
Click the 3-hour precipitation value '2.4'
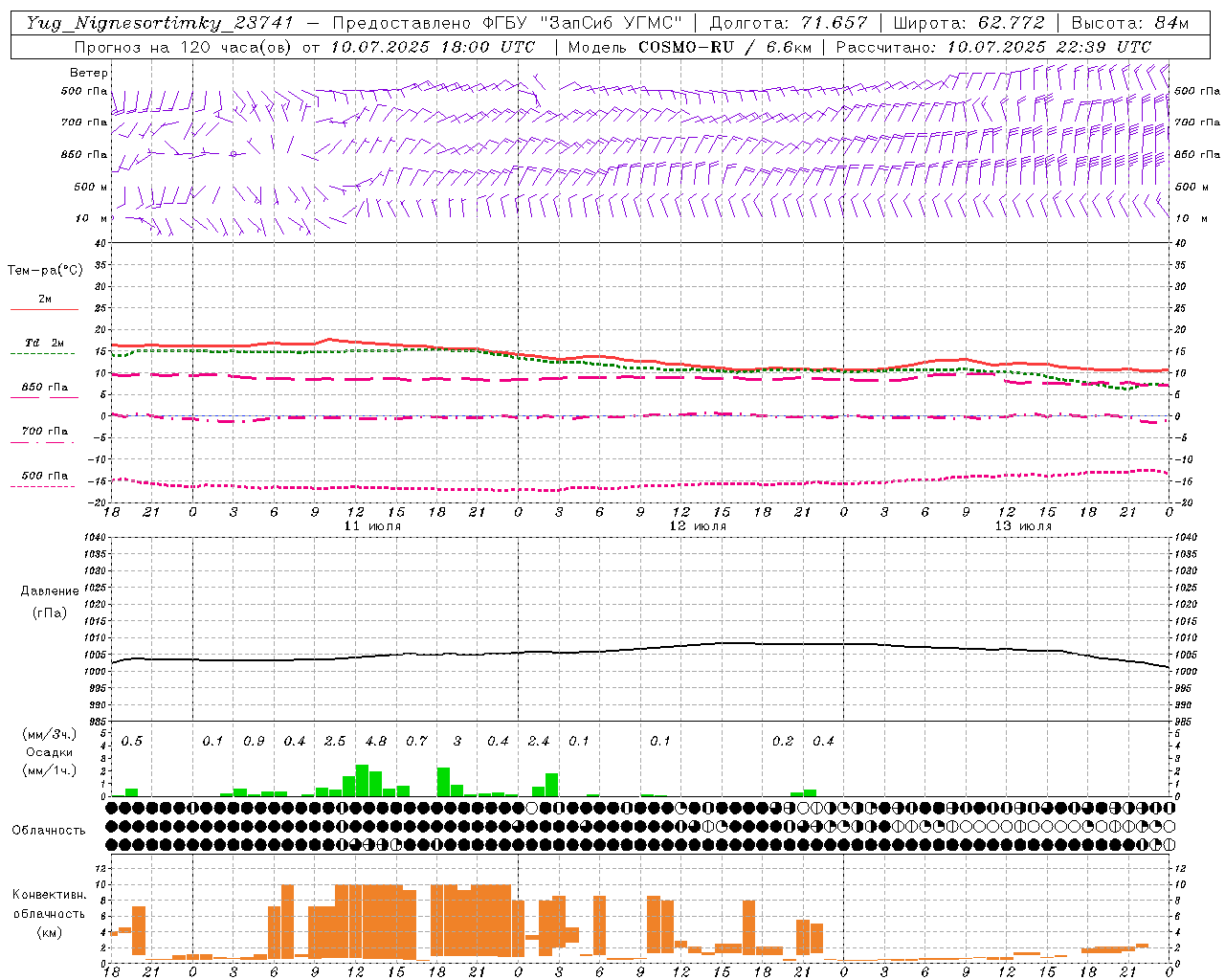539,742
